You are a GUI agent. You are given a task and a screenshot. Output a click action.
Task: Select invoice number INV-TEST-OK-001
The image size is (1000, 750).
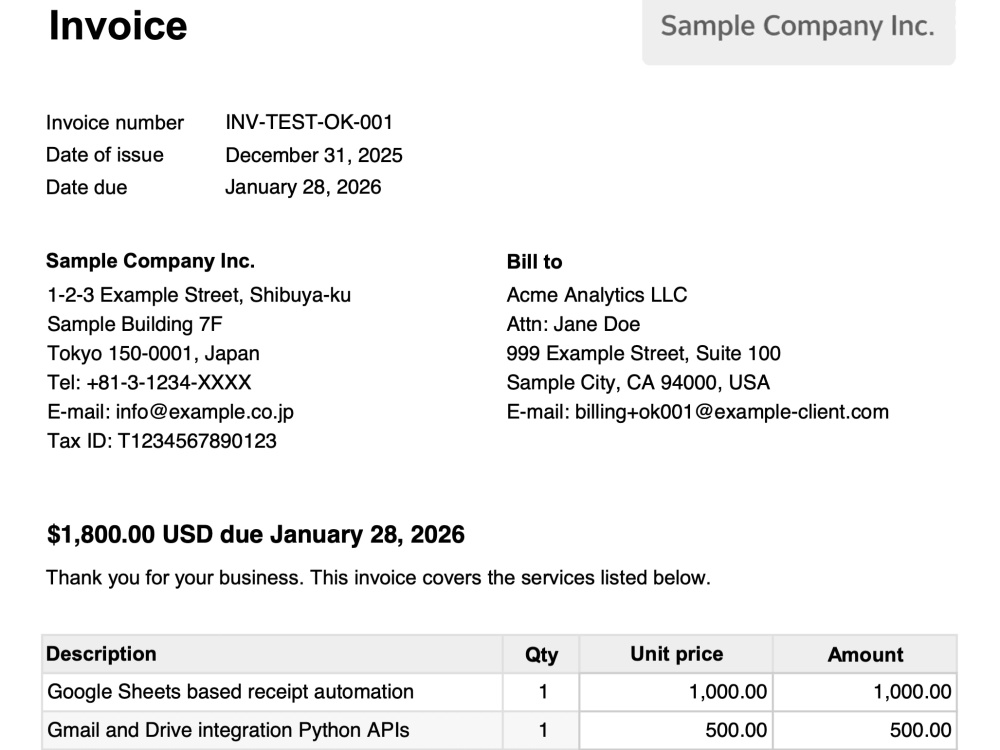309,122
